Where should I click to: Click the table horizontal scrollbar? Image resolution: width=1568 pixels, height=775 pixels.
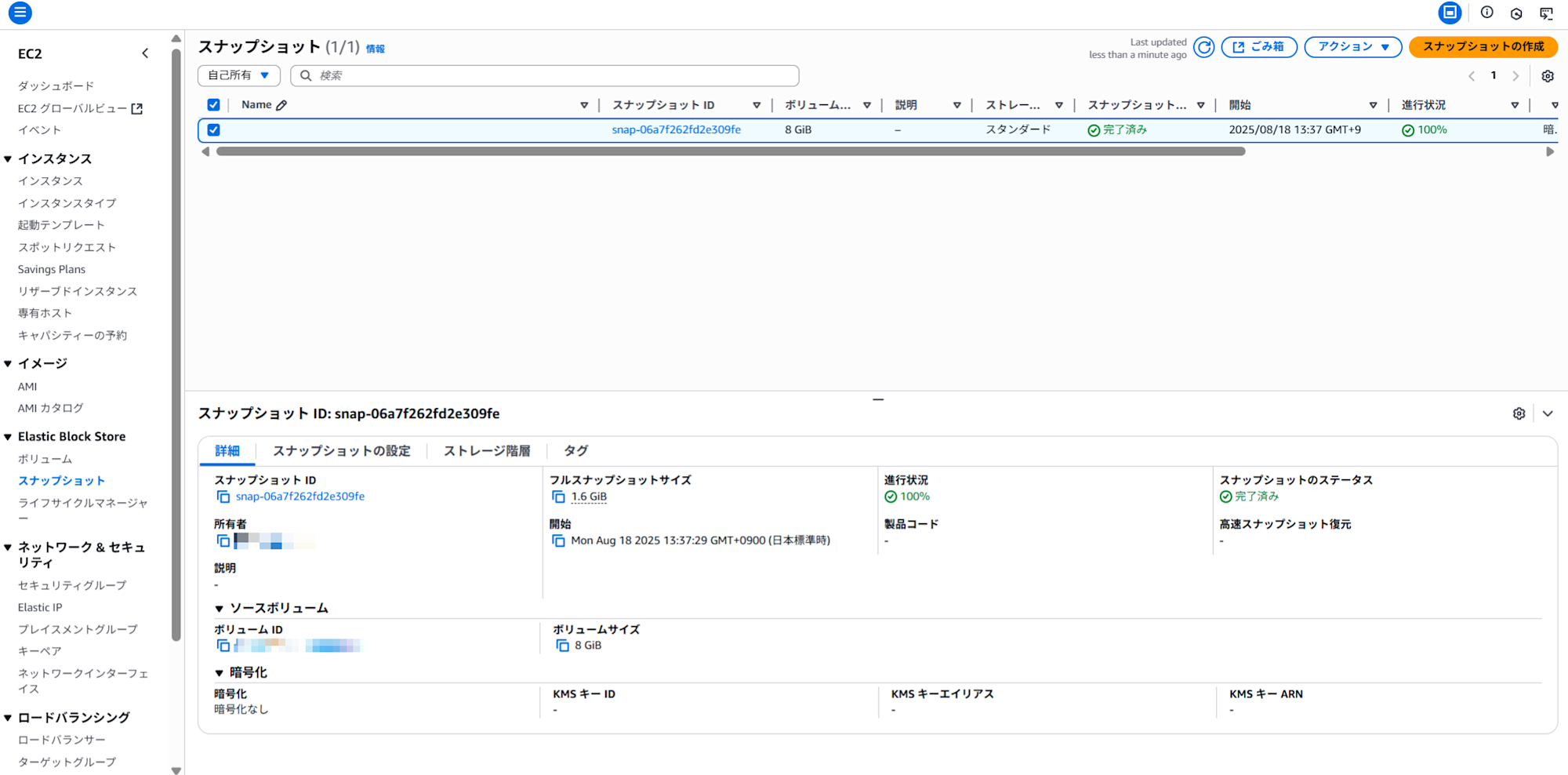click(x=731, y=152)
